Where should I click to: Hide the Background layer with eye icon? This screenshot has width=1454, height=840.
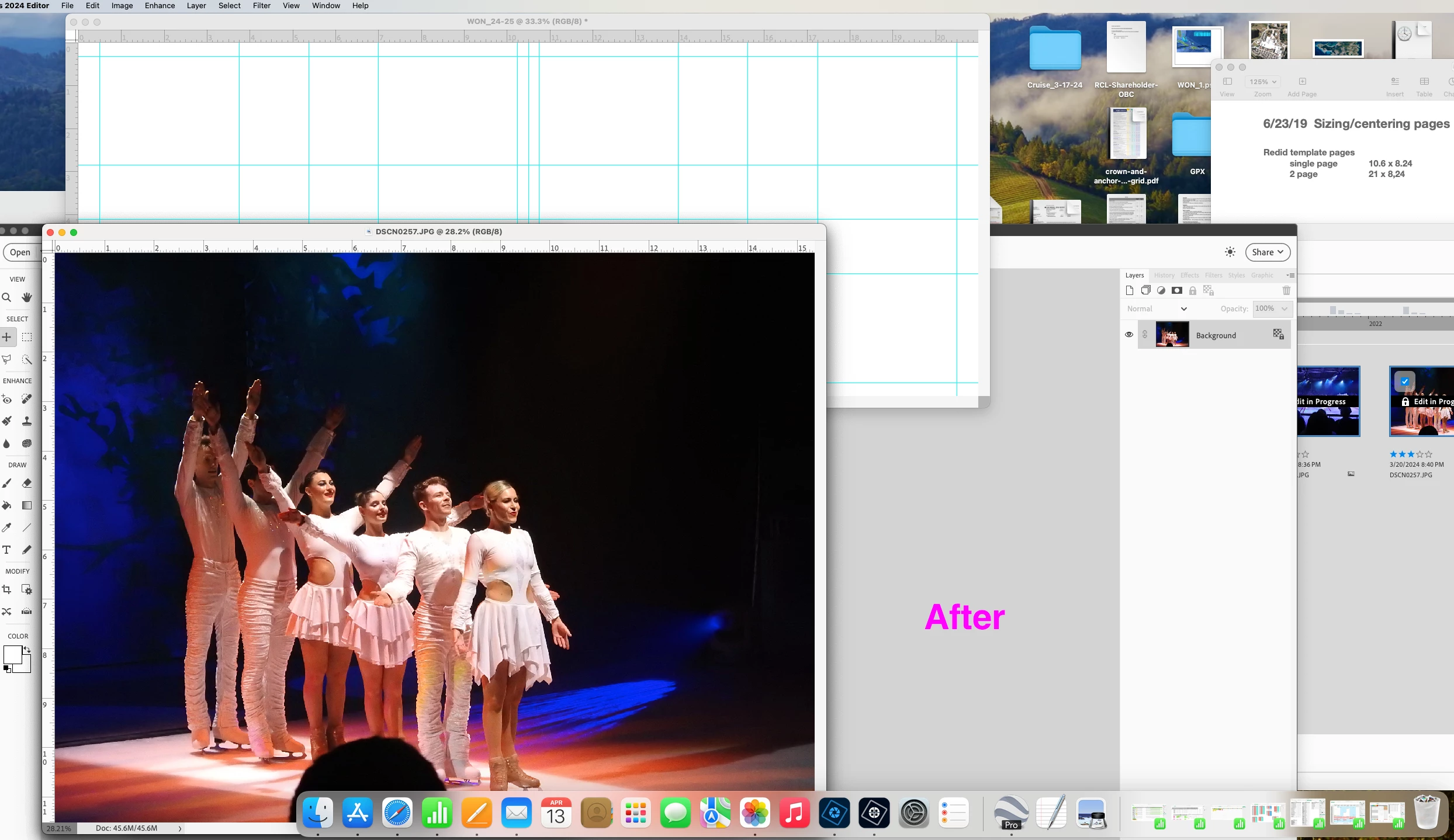[1129, 335]
